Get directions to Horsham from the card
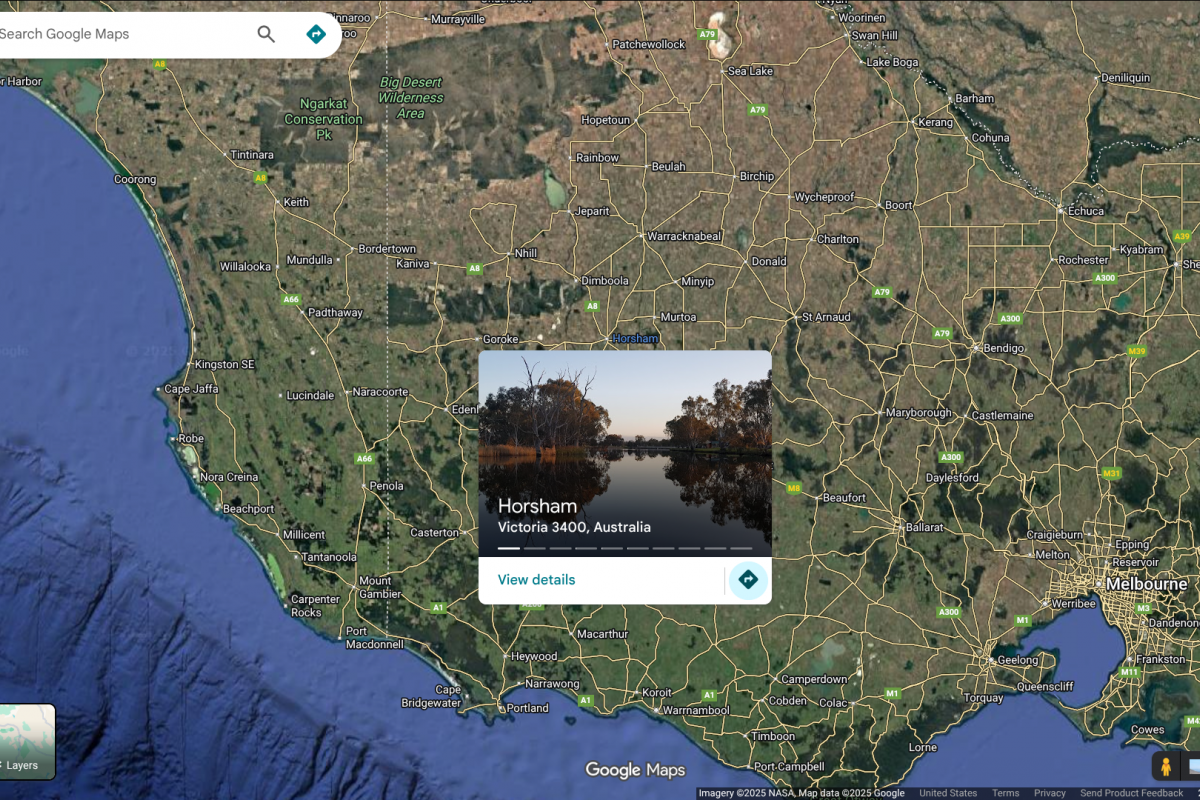 748,580
